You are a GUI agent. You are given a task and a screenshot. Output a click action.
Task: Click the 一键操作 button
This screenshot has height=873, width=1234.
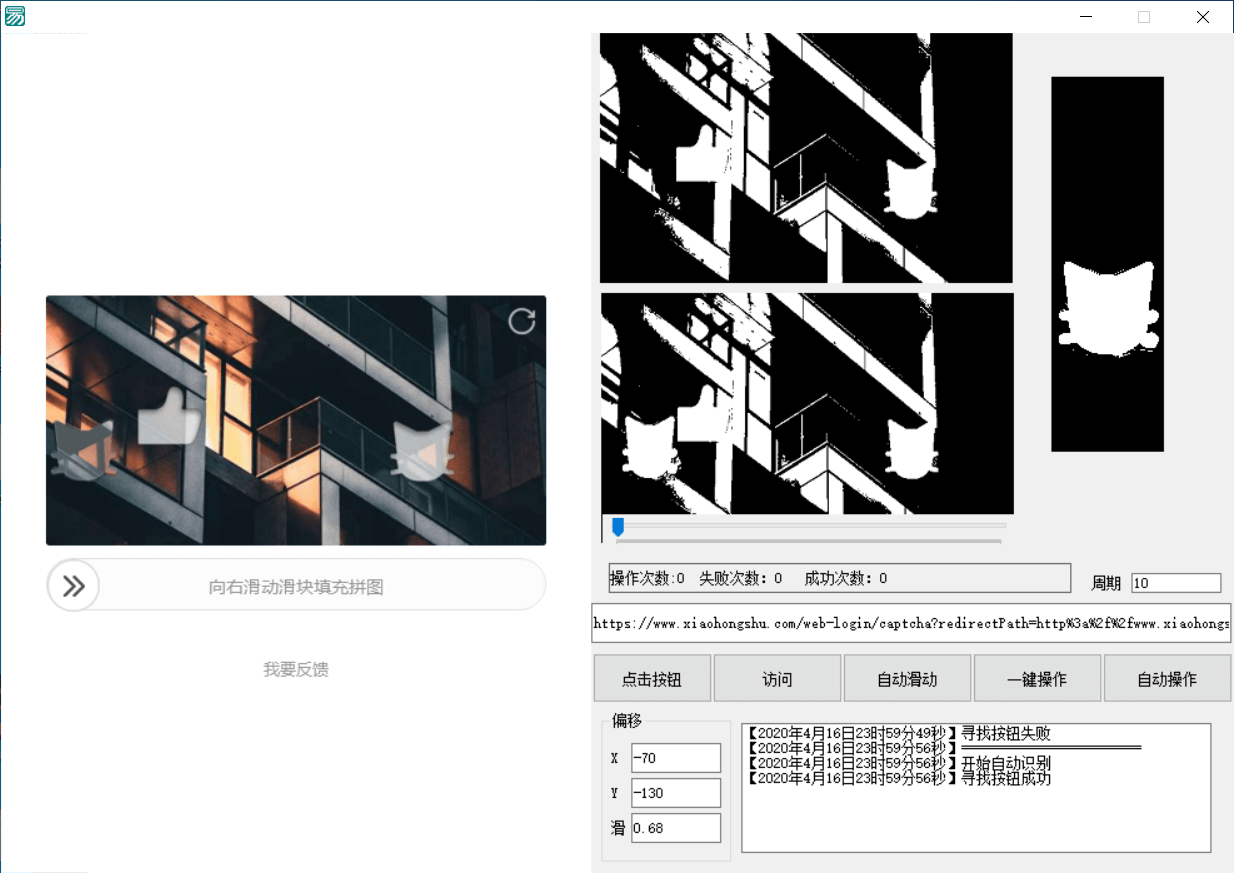[x=1037, y=678]
